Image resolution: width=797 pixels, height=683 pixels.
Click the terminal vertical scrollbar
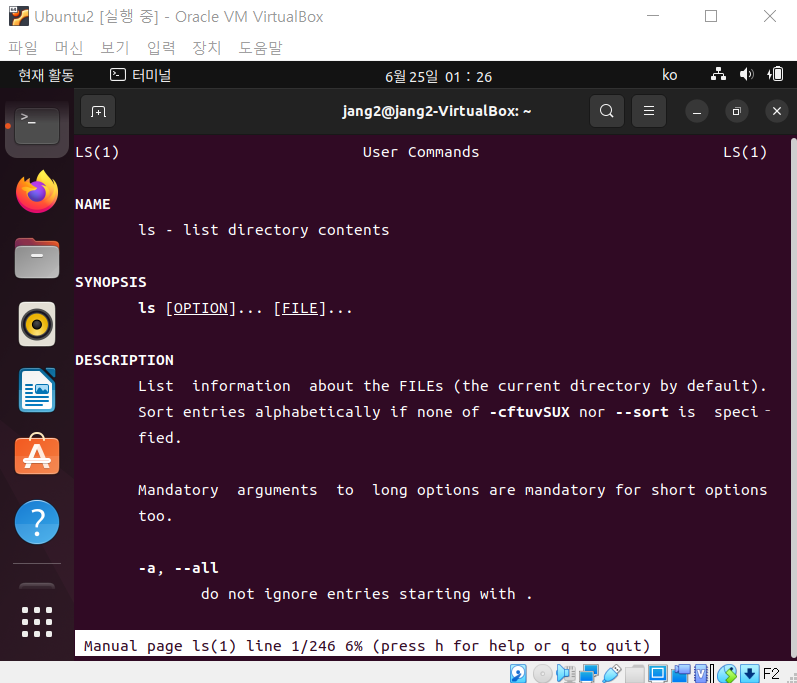pos(793,397)
